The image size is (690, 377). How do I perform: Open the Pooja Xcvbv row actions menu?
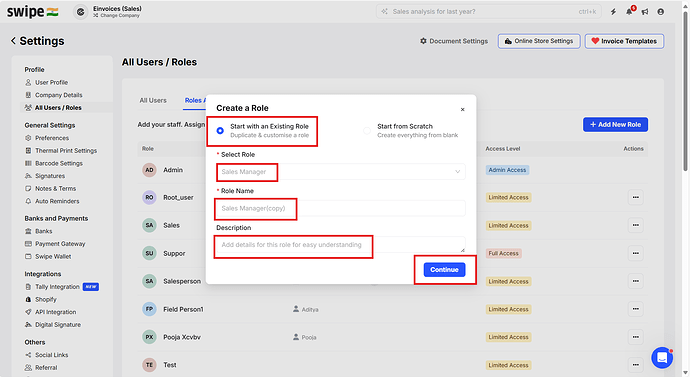pos(635,337)
